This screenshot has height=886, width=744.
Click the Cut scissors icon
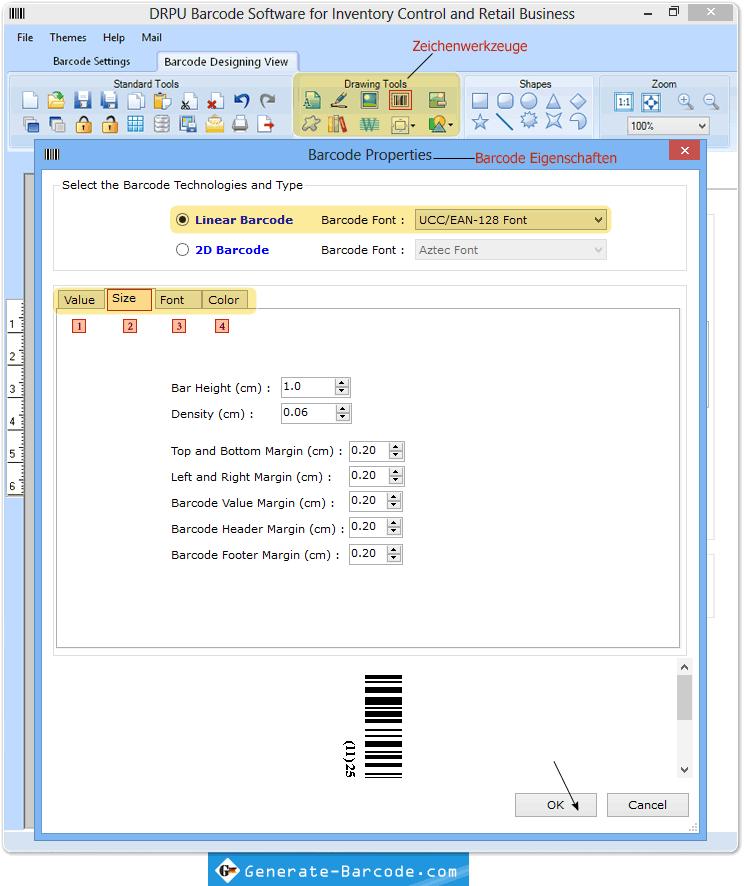pos(188,101)
